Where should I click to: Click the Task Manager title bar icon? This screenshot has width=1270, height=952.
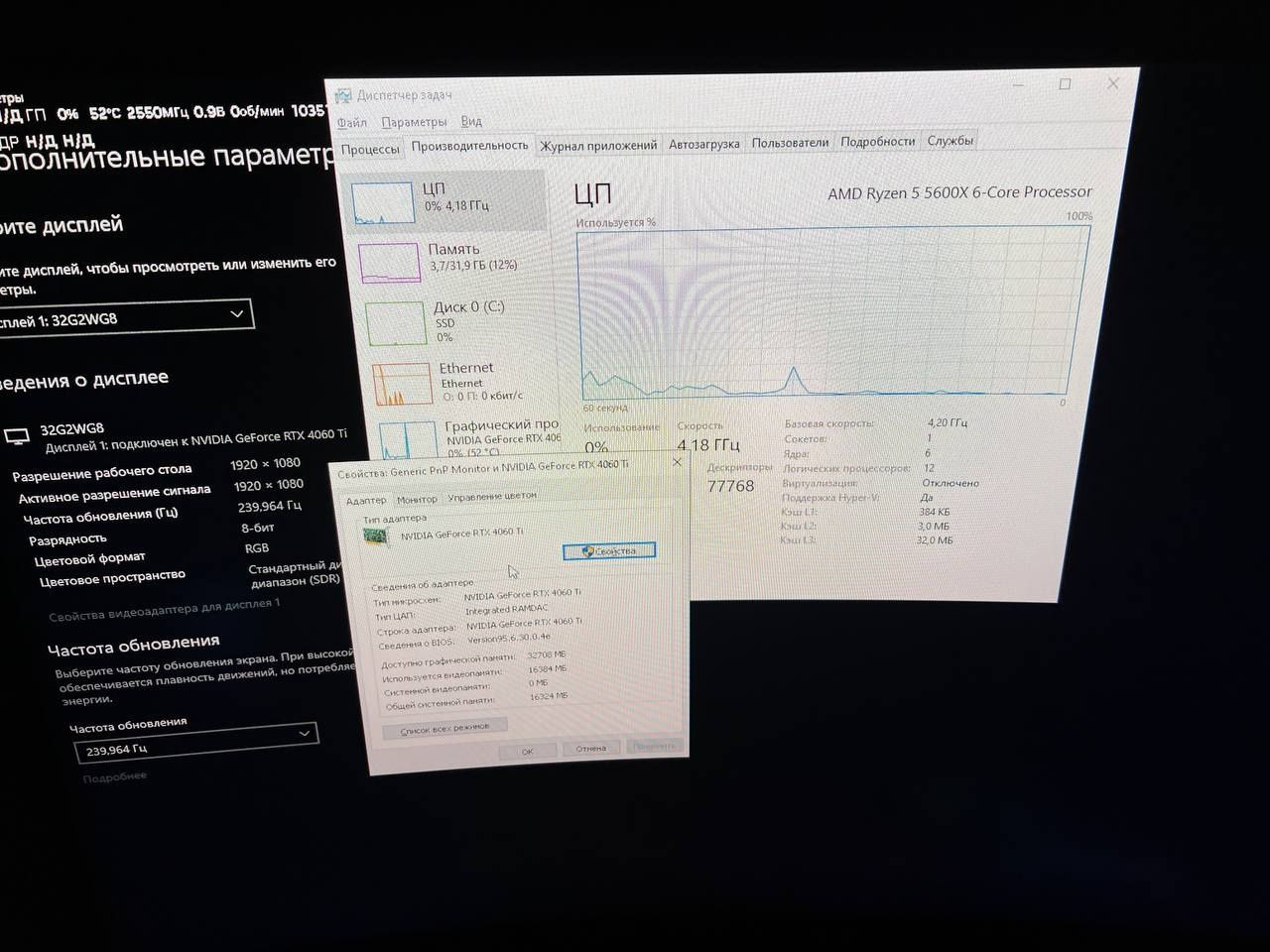tap(343, 96)
